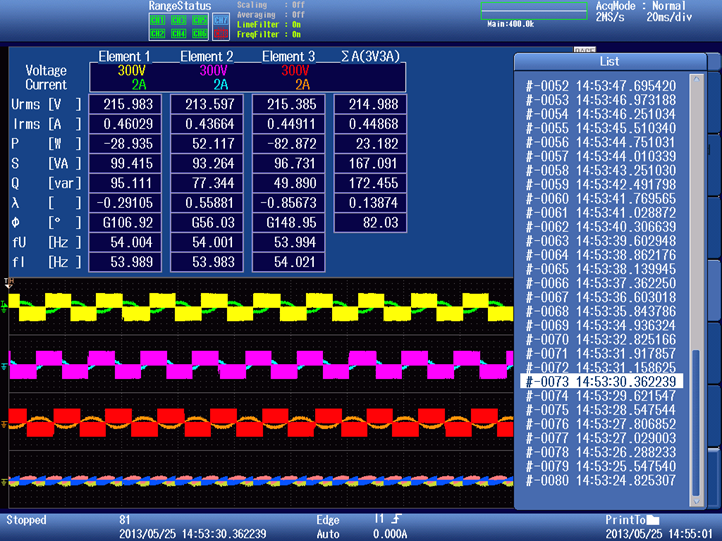Select the blue CH7 range indicator
The width and height of the screenshot is (722, 541).
[221, 20]
